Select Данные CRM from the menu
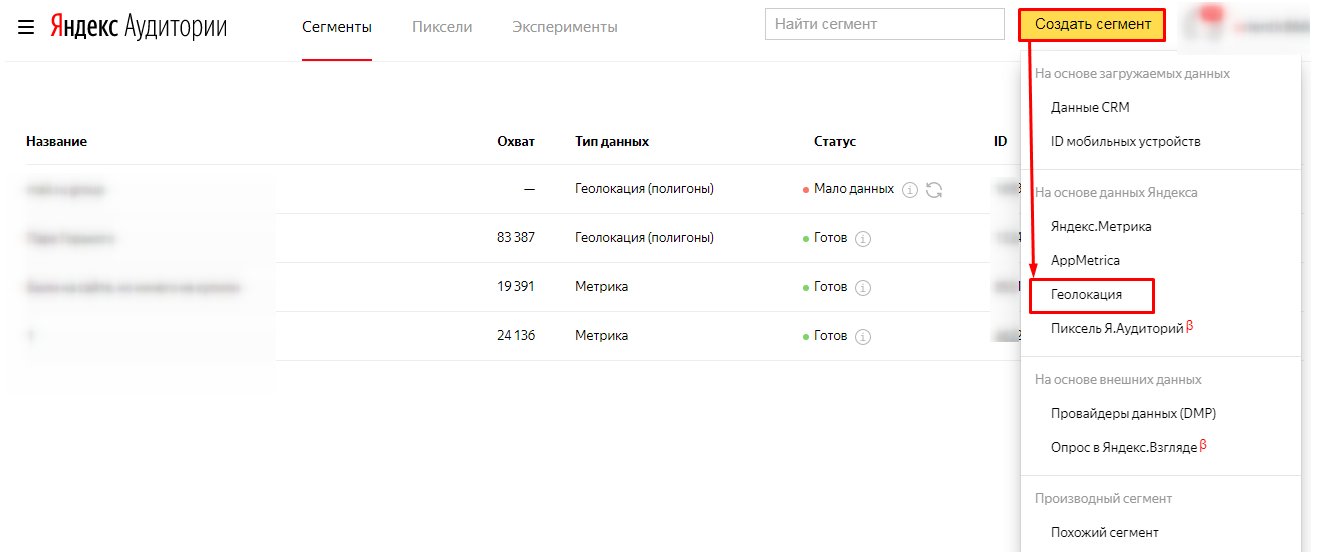1318x552 pixels. click(1090, 107)
